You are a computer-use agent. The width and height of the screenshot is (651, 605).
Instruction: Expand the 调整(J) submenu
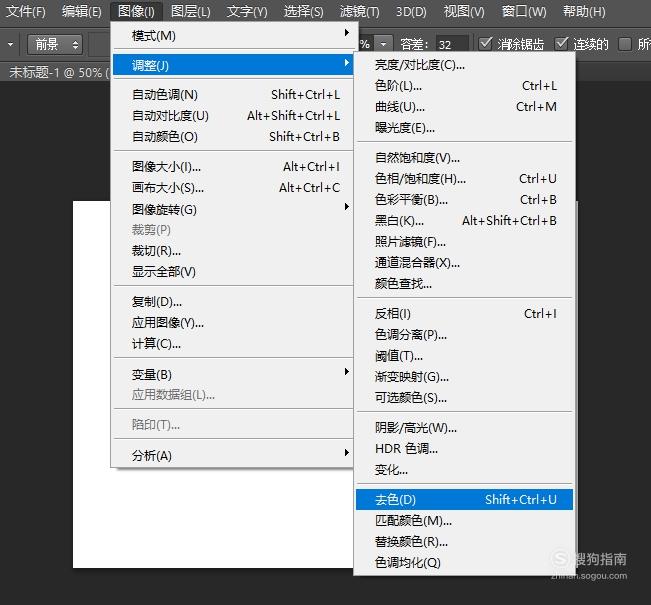coord(233,65)
